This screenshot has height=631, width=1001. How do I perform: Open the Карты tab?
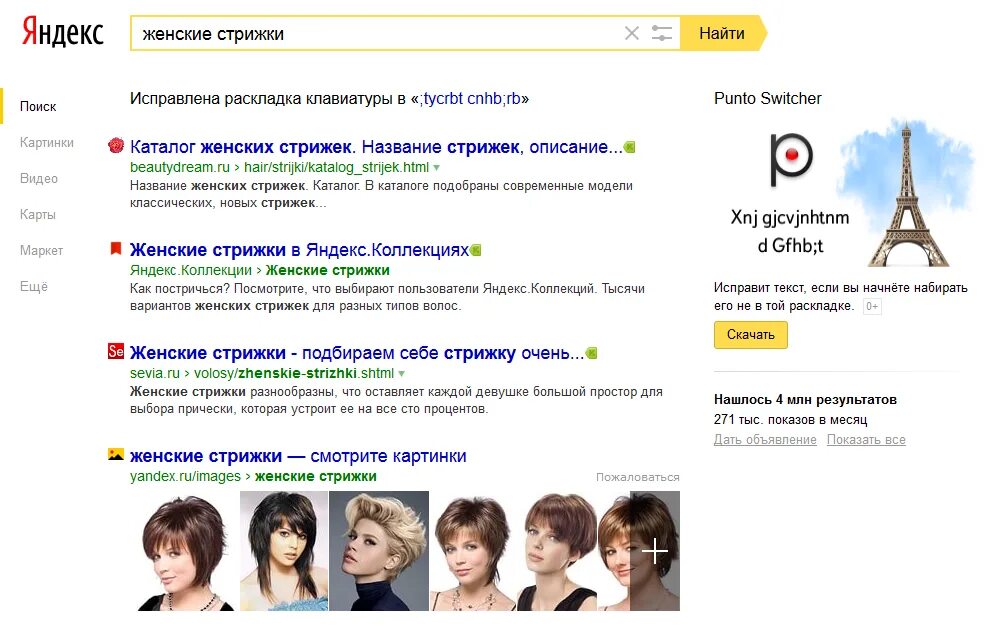coord(38,215)
